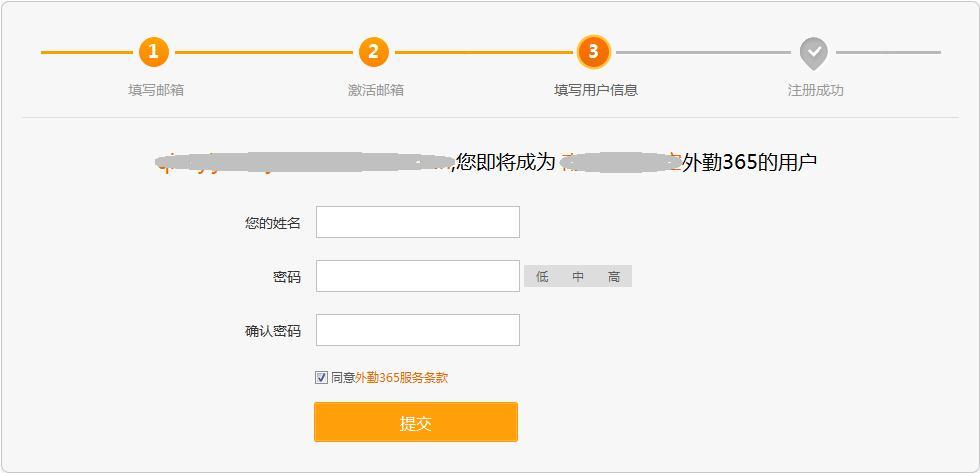The width and height of the screenshot is (980, 473).
Task: Click the step 1 circle icon
Action: [153, 51]
